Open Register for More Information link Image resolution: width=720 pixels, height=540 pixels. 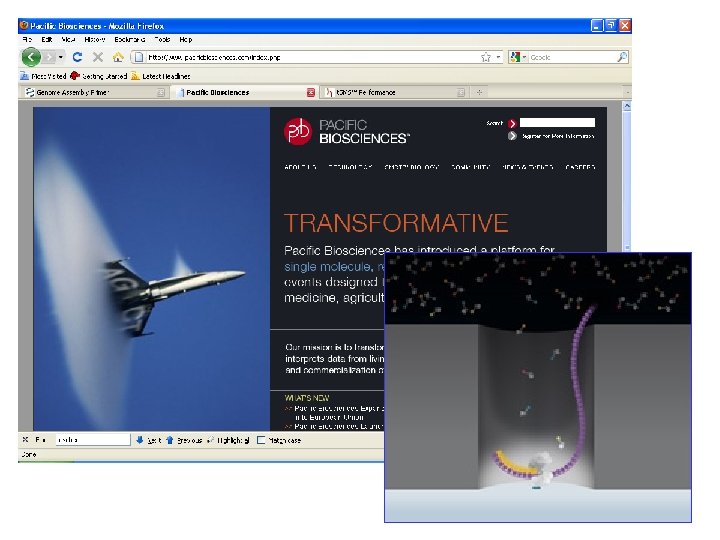tap(558, 136)
